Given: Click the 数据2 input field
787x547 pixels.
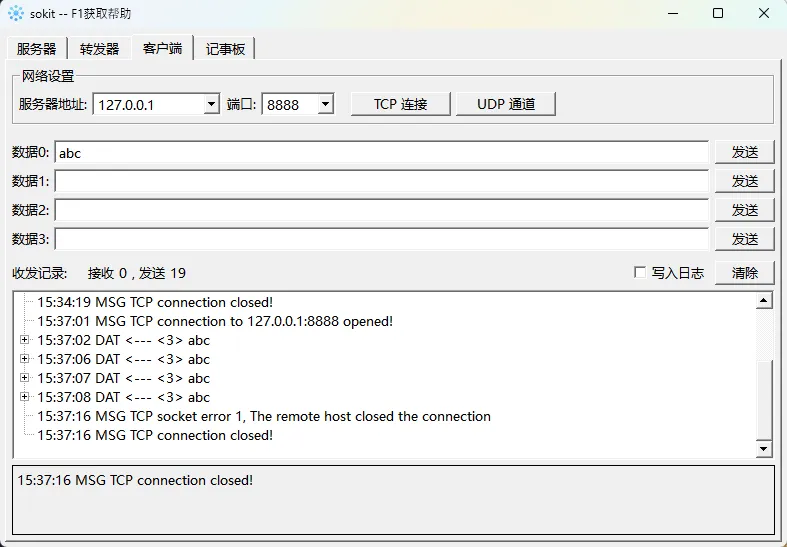Looking at the screenshot, I should point(381,210).
